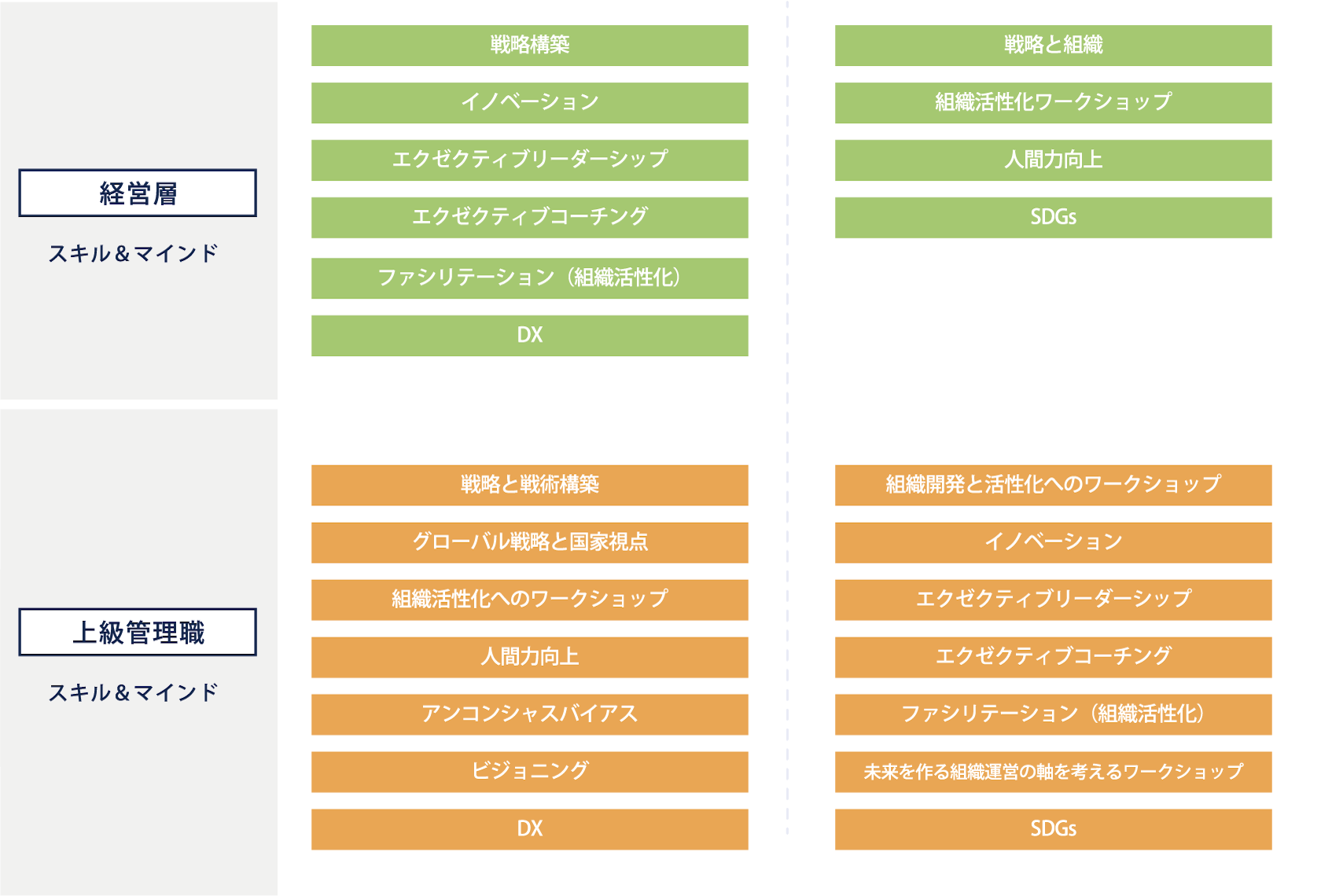Screen dimensions: 1332x896
Task: Click the green DX bar
Action: 529,336
